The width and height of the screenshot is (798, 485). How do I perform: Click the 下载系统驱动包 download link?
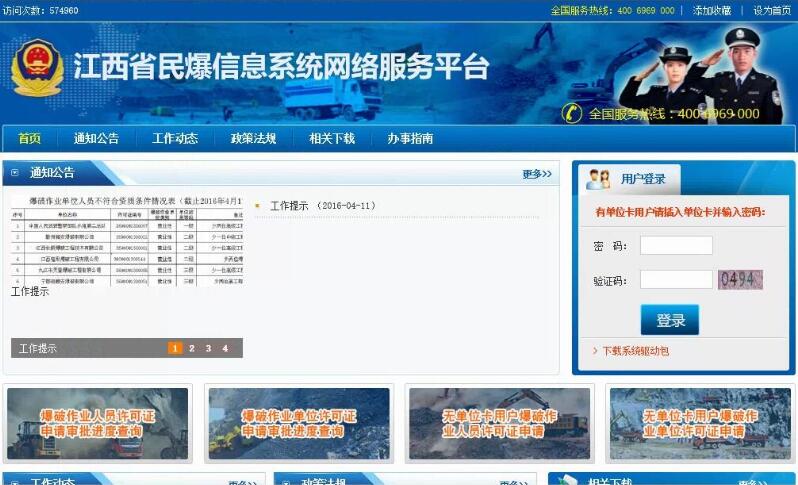click(x=635, y=352)
